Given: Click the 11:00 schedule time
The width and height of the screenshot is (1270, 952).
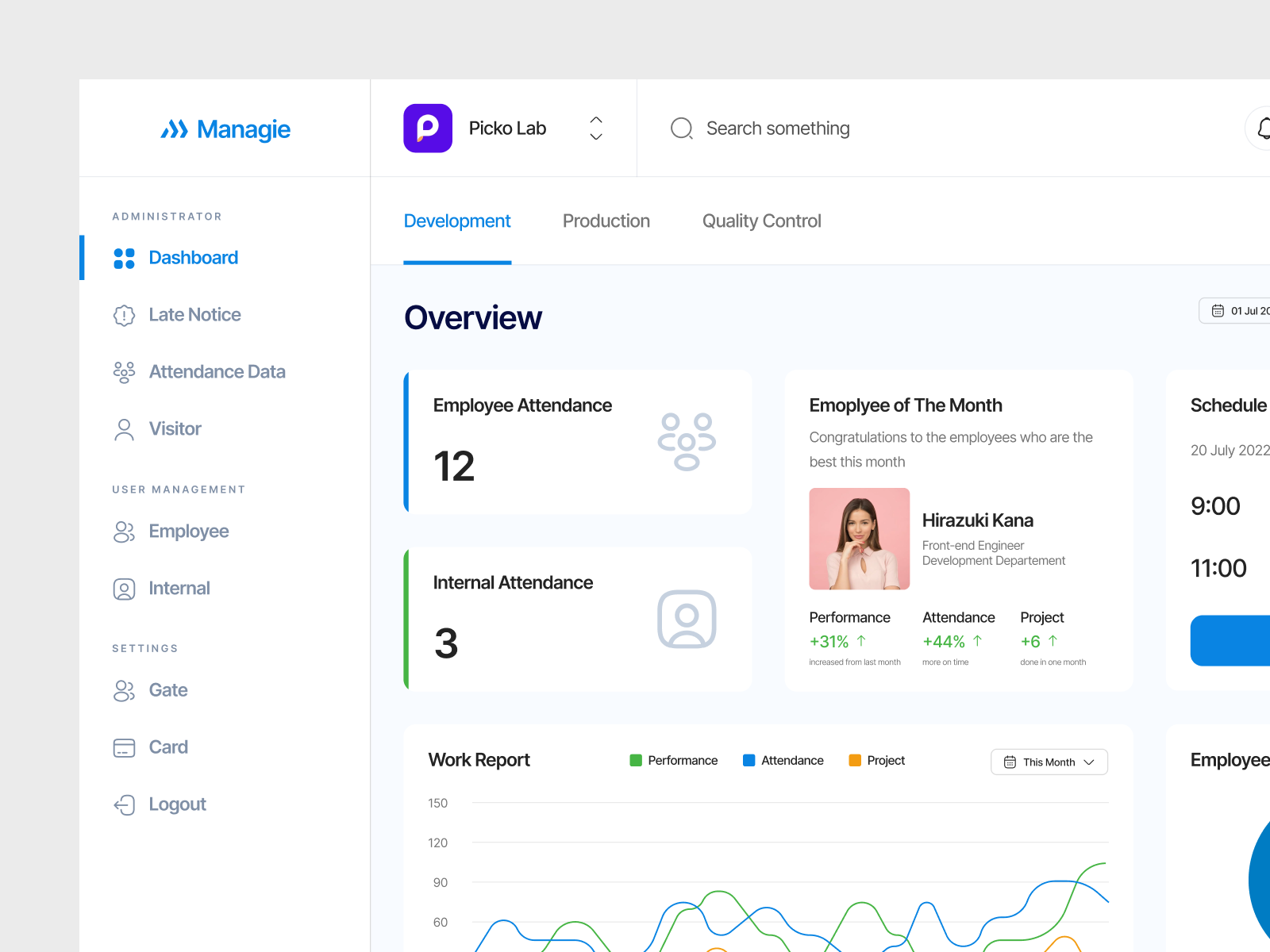Looking at the screenshot, I should [x=1218, y=568].
